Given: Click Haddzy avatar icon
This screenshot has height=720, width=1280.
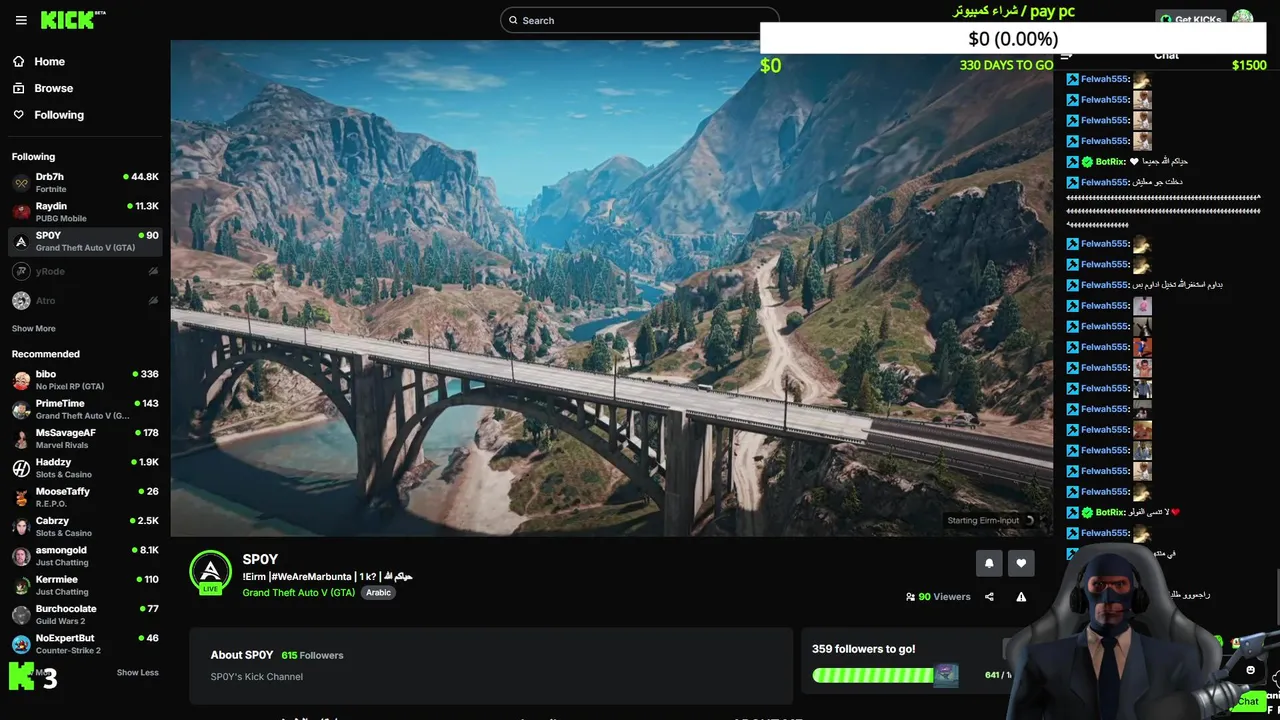Looking at the screenshot, I should (x=21, y=468).
